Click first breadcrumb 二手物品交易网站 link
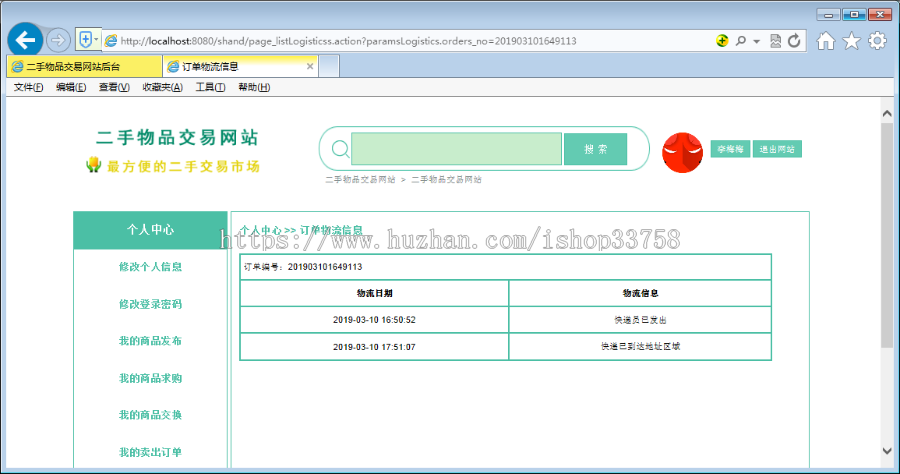The image size is (900, 474). [x=360, y=180]
